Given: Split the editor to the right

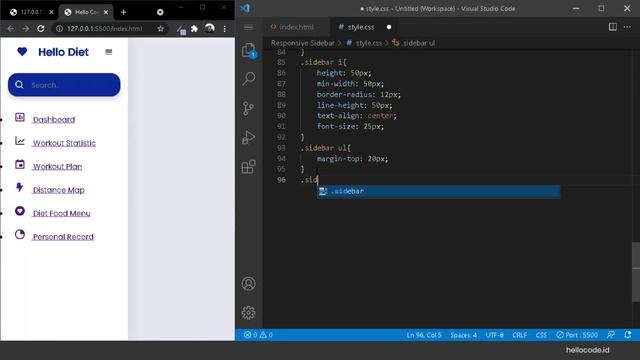Looking at the screenshot, I should 613,27.
